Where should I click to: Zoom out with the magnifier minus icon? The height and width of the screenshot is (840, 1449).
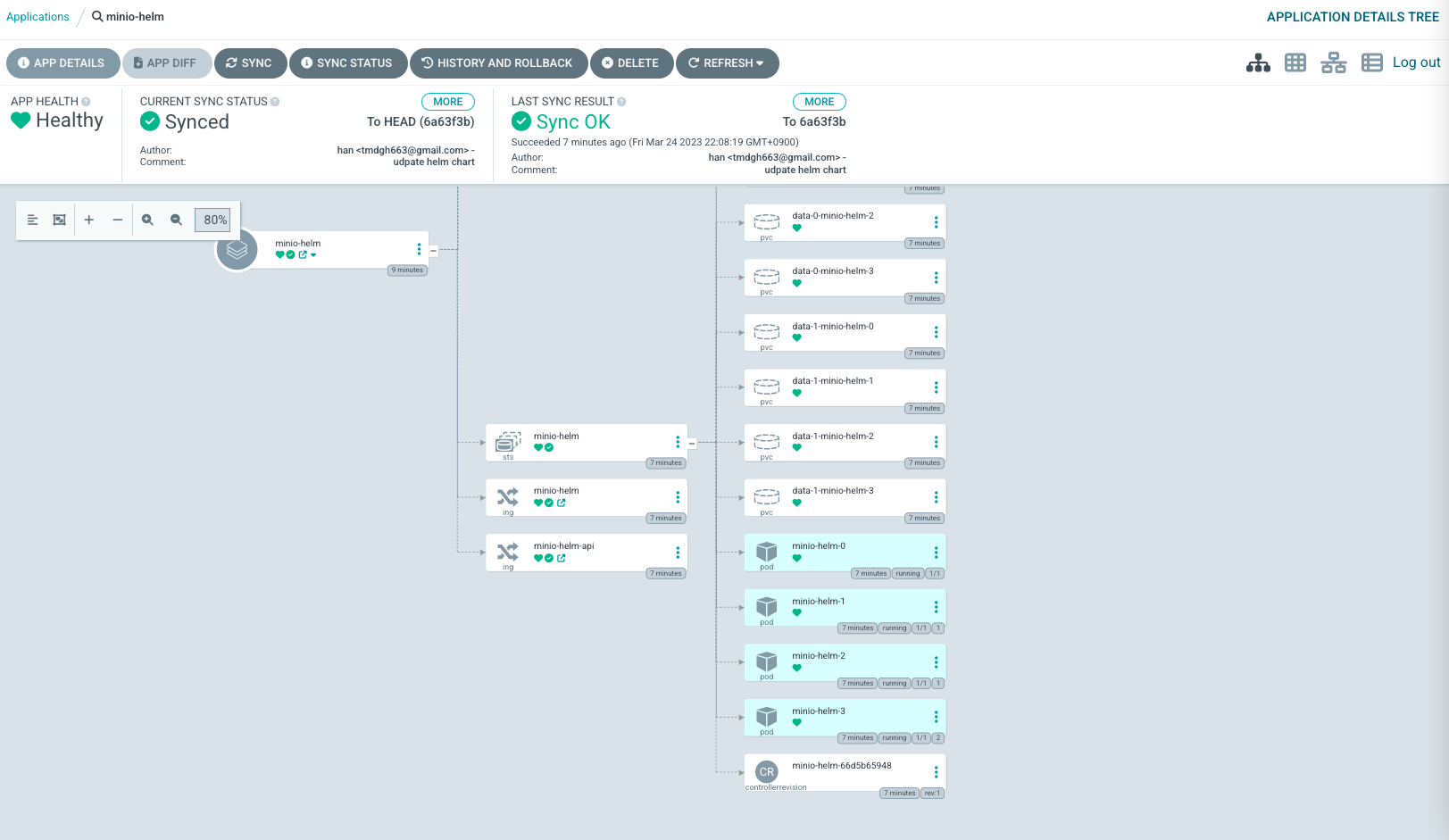176,220
